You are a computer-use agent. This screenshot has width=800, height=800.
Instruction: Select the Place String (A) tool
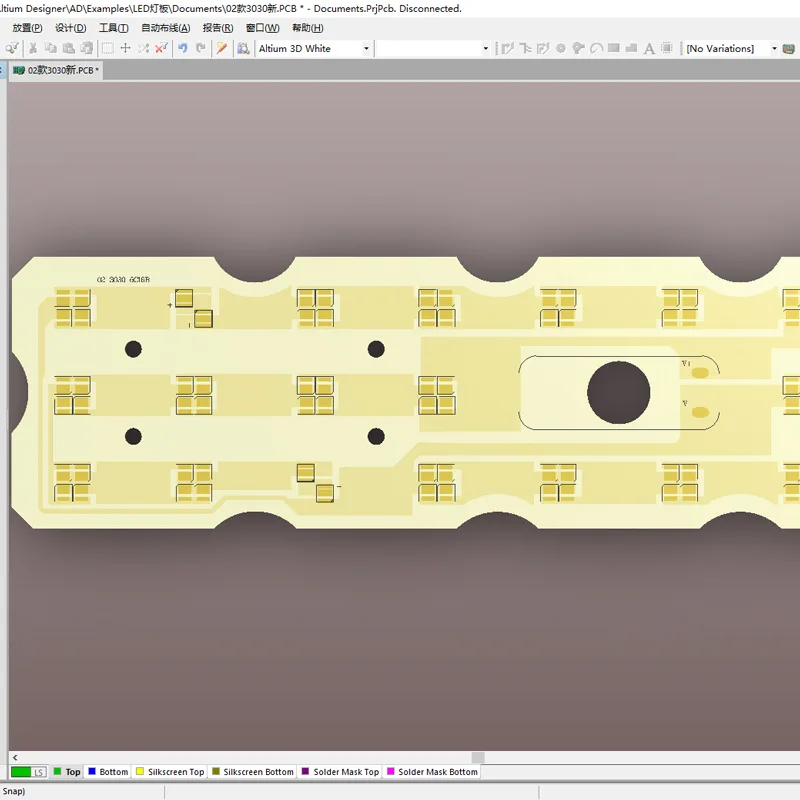pyautogui.click(x=650, y=48)
